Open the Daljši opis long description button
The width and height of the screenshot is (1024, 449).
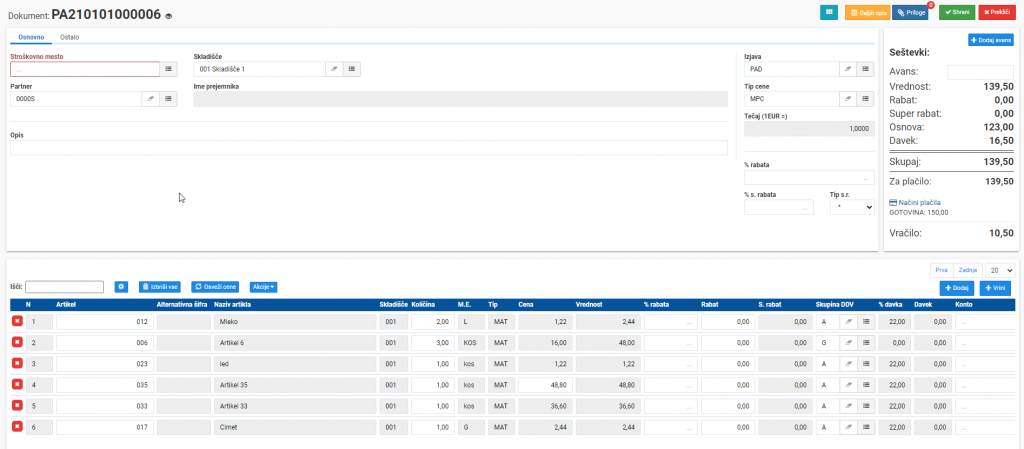(867, 12)
